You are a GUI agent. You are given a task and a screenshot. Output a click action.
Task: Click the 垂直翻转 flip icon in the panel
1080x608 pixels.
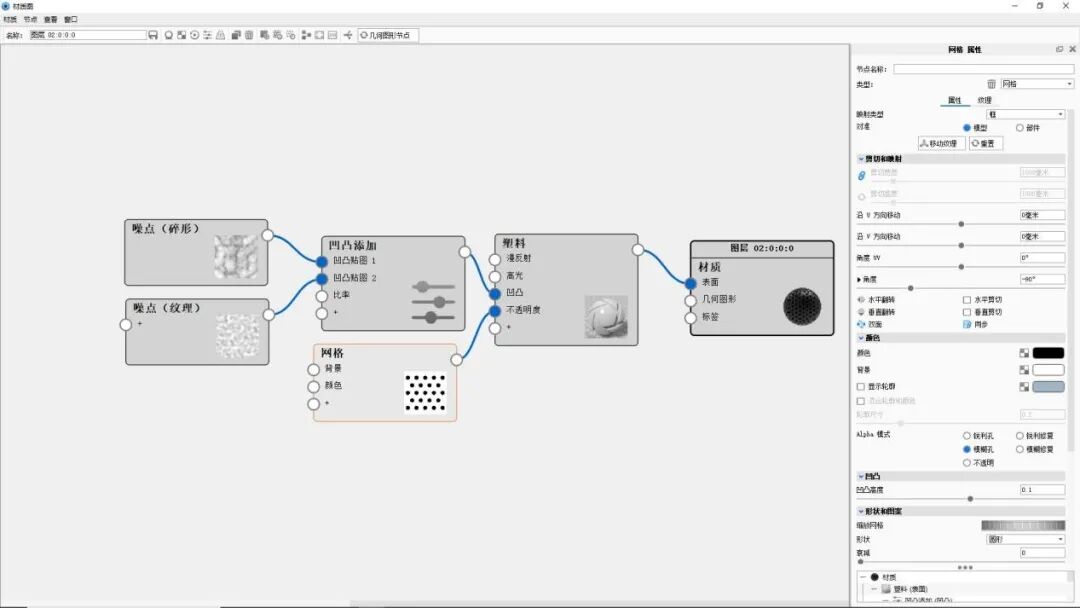[x=860, y=312]
